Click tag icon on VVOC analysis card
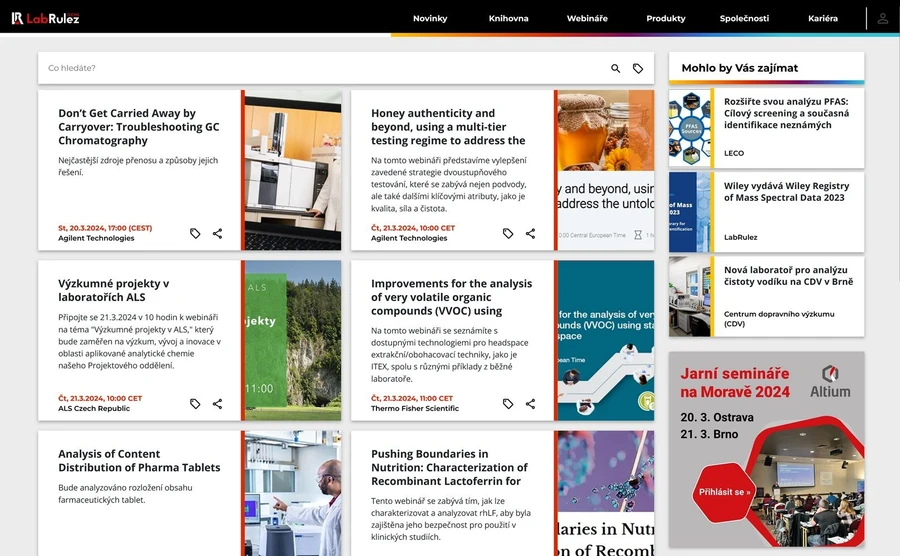Viewport: 900px width, 556px height. point(508,404)
